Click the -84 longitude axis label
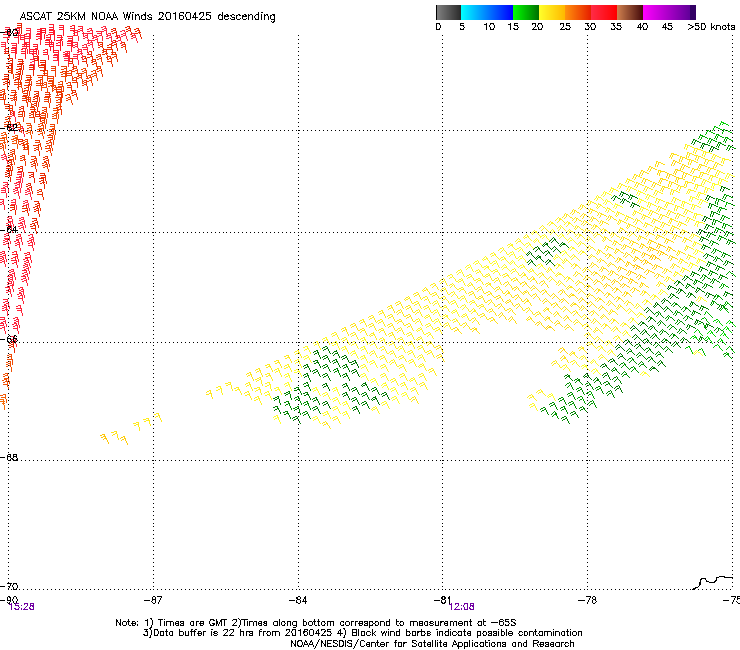The image size is (740, 650). pos(298,600)
